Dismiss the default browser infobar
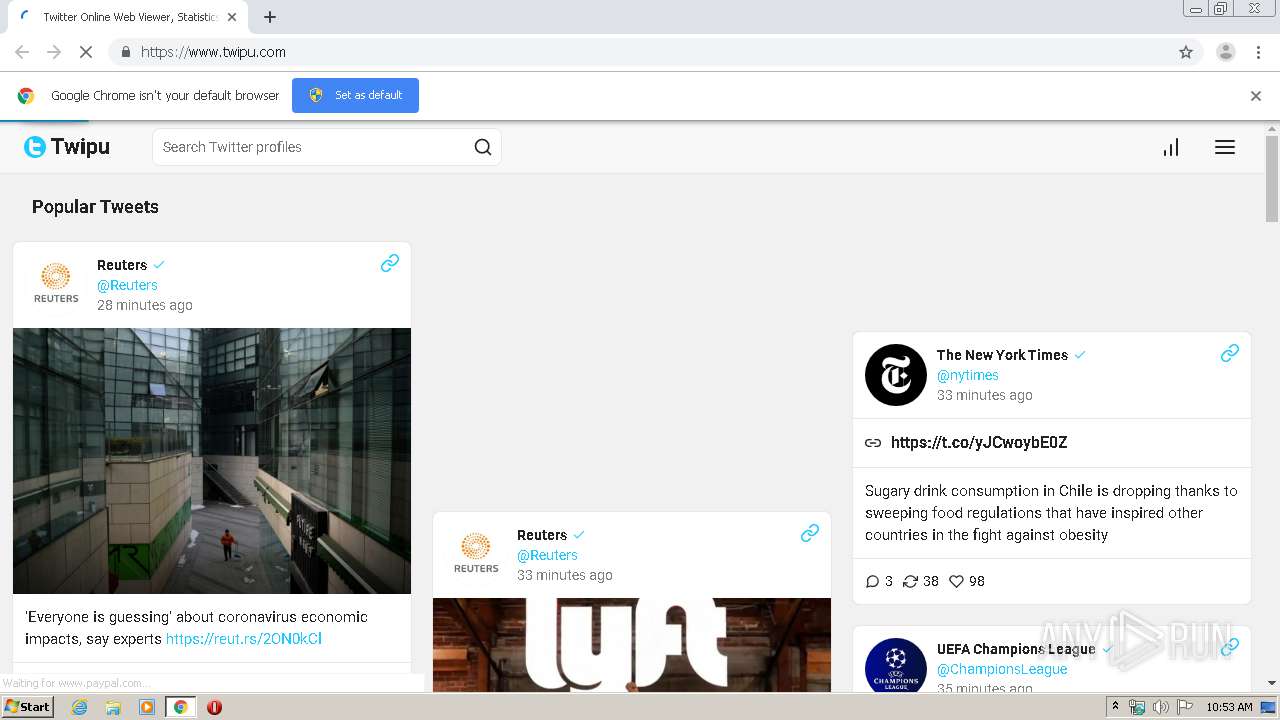This screenshot has height=720, width=1280. tap(1256, 96)
